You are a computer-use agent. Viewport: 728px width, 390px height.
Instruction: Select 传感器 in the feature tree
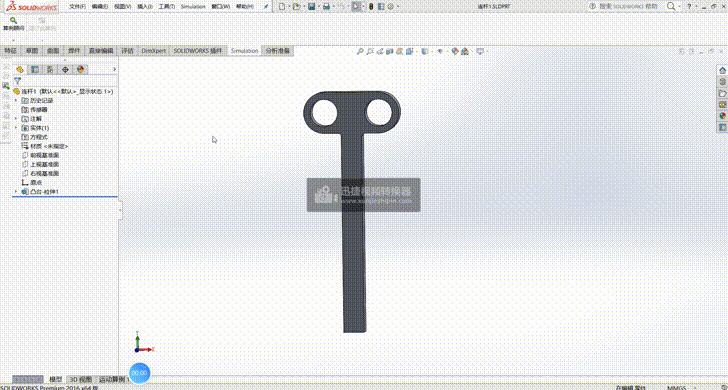[x=35, y=110]
